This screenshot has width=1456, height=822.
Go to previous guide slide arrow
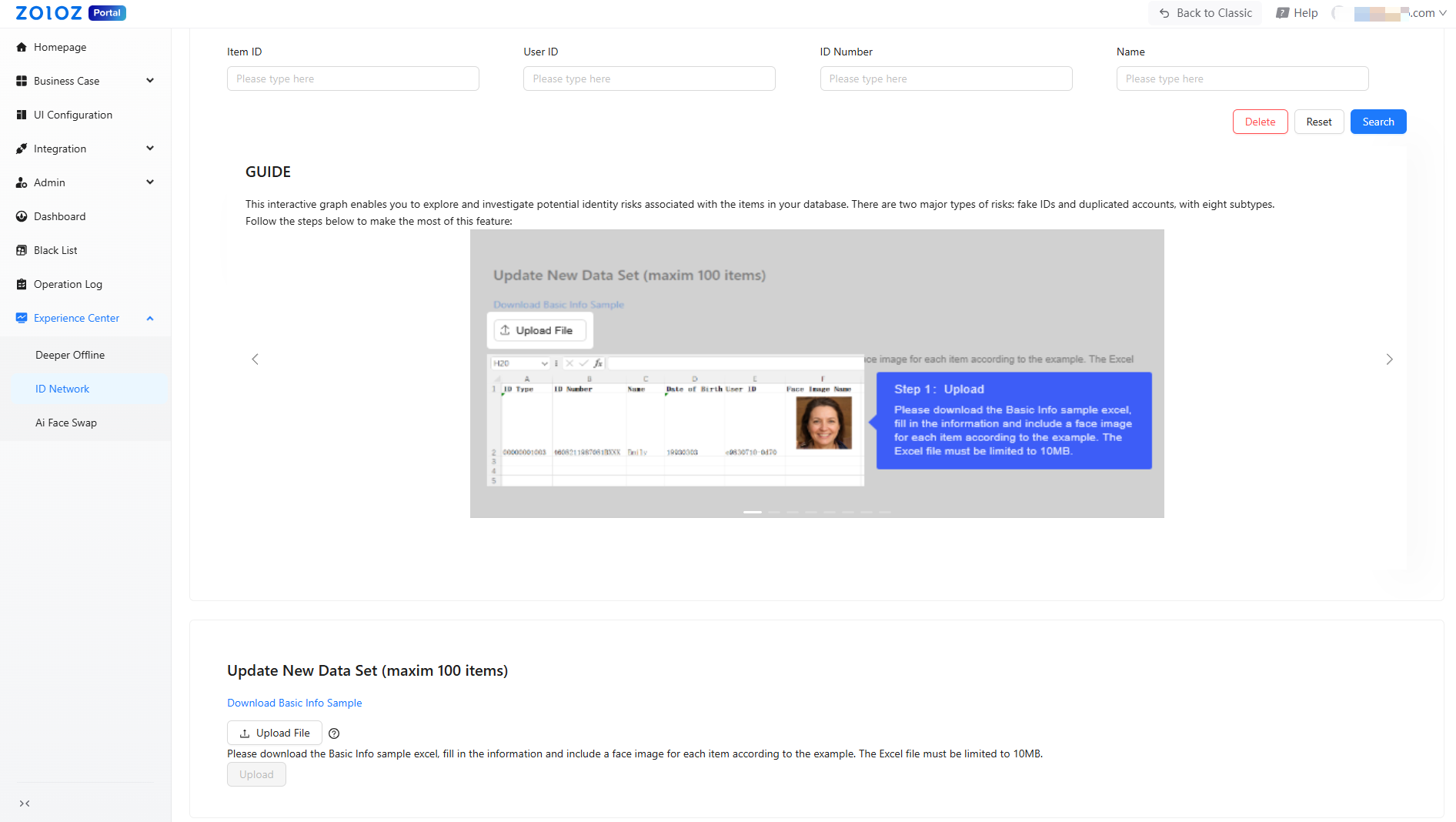pyautogui.click(x=255, y=359)
